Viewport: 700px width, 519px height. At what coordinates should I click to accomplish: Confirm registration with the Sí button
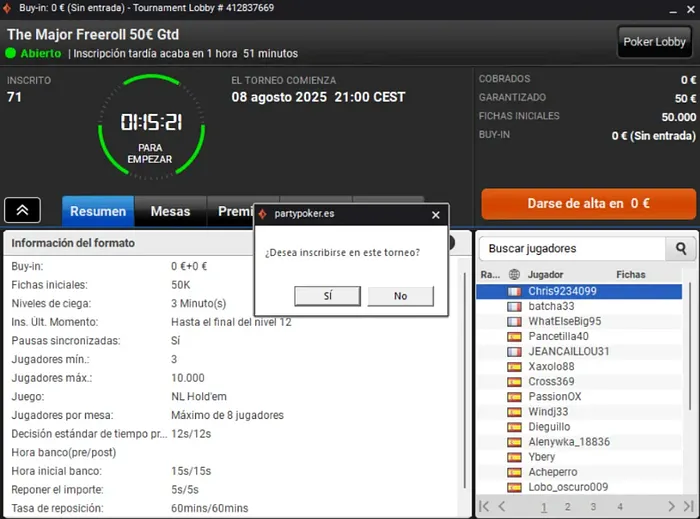[327, 296]
